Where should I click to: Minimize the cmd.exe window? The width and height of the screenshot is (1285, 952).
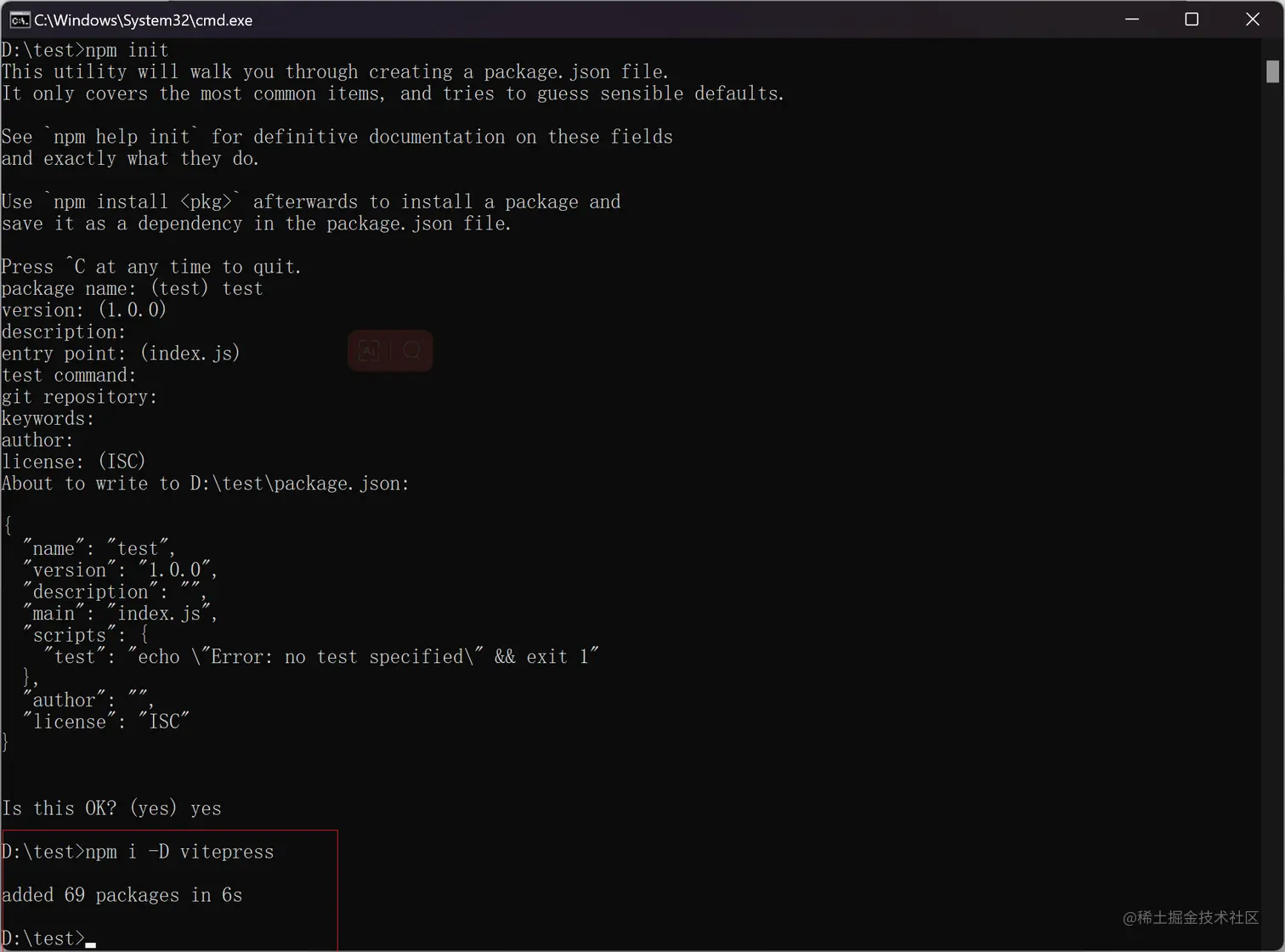1132,19
